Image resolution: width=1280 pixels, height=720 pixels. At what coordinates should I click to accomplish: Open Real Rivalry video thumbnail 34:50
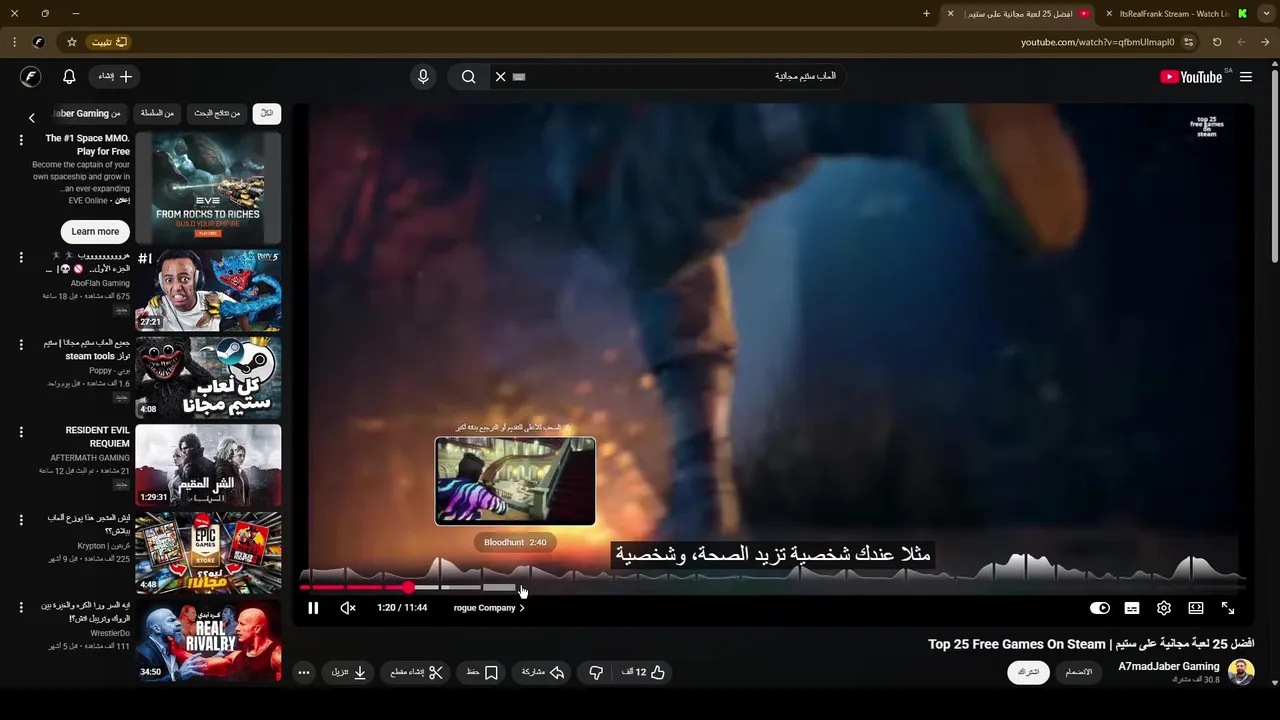coord(208,640)
